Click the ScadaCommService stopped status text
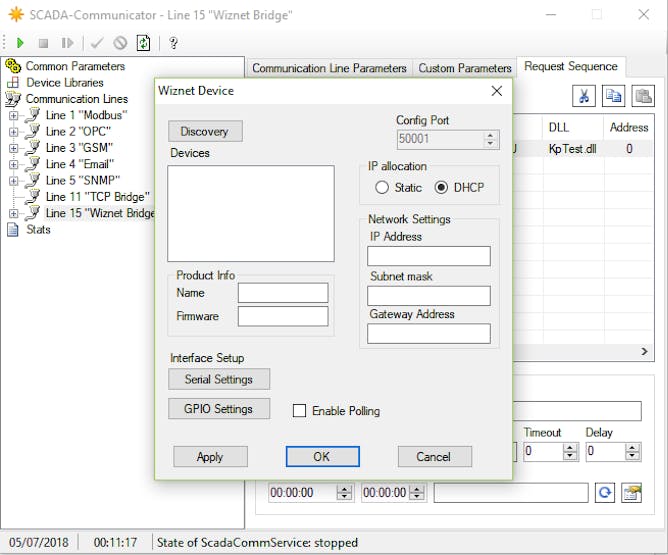This screenshot has width=668, height=555. (257, 543)
